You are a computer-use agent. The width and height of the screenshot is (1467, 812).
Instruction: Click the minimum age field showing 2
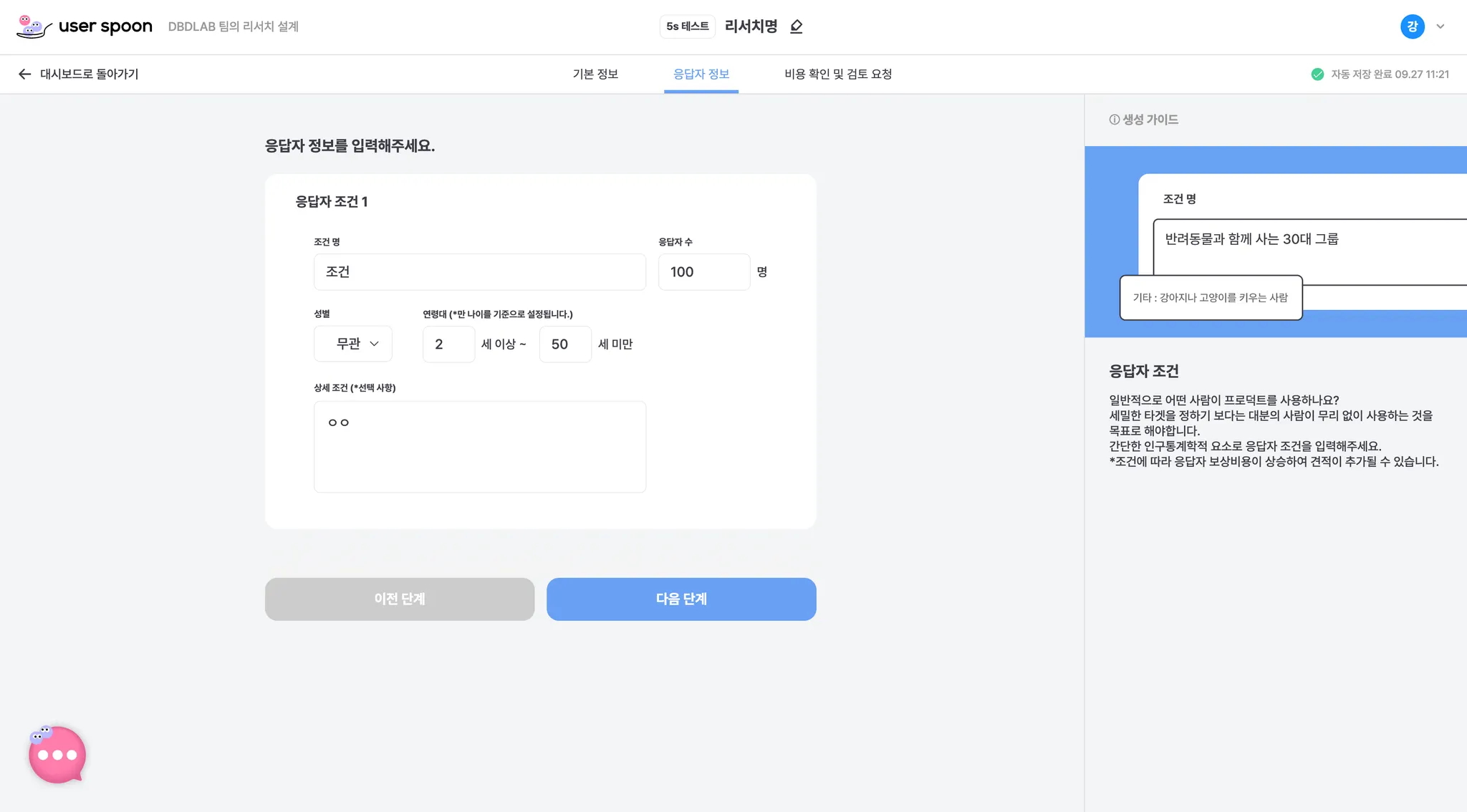pos(448,344)
